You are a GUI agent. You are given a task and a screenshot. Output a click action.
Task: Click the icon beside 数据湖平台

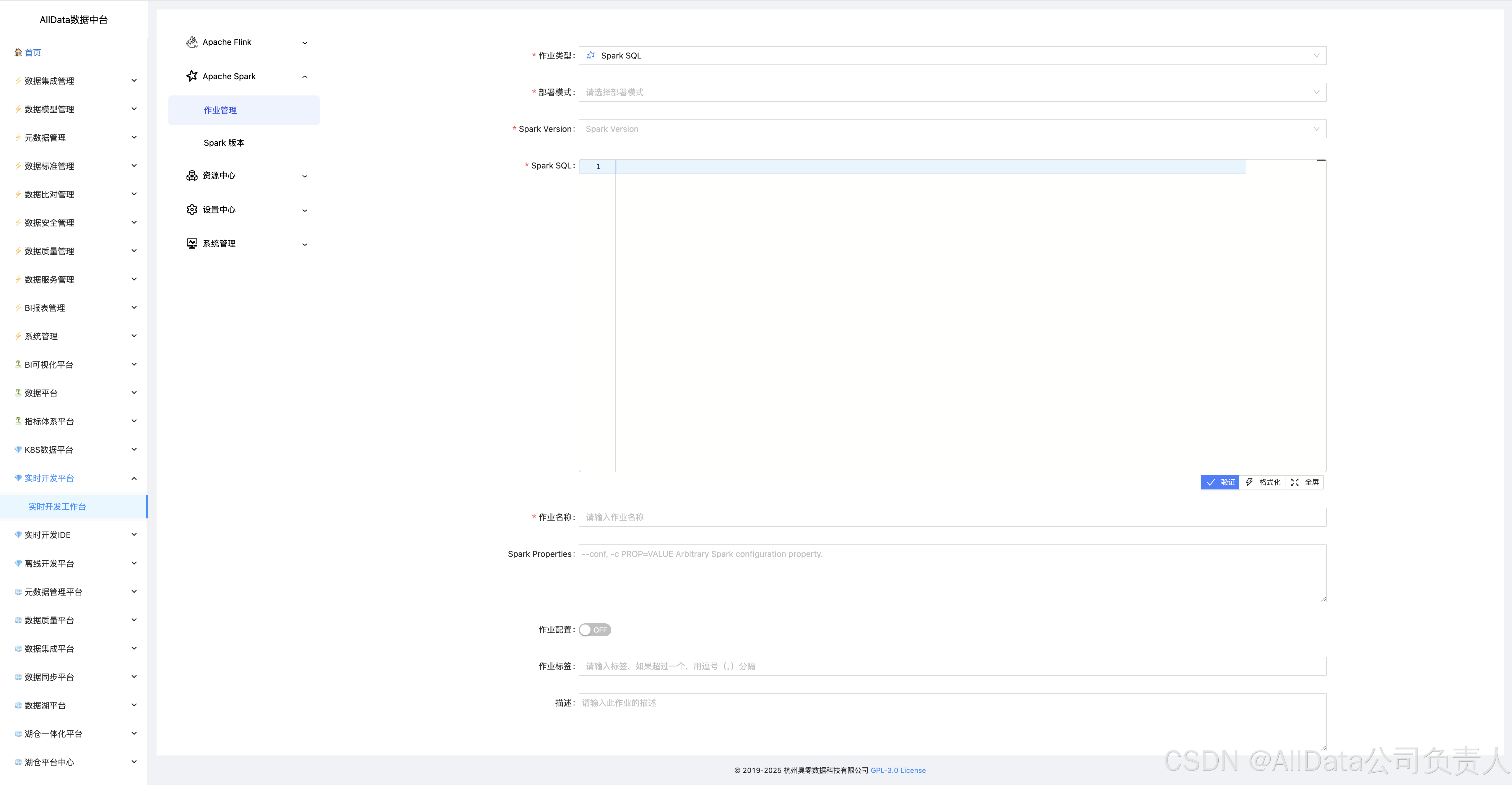(18, 705)
